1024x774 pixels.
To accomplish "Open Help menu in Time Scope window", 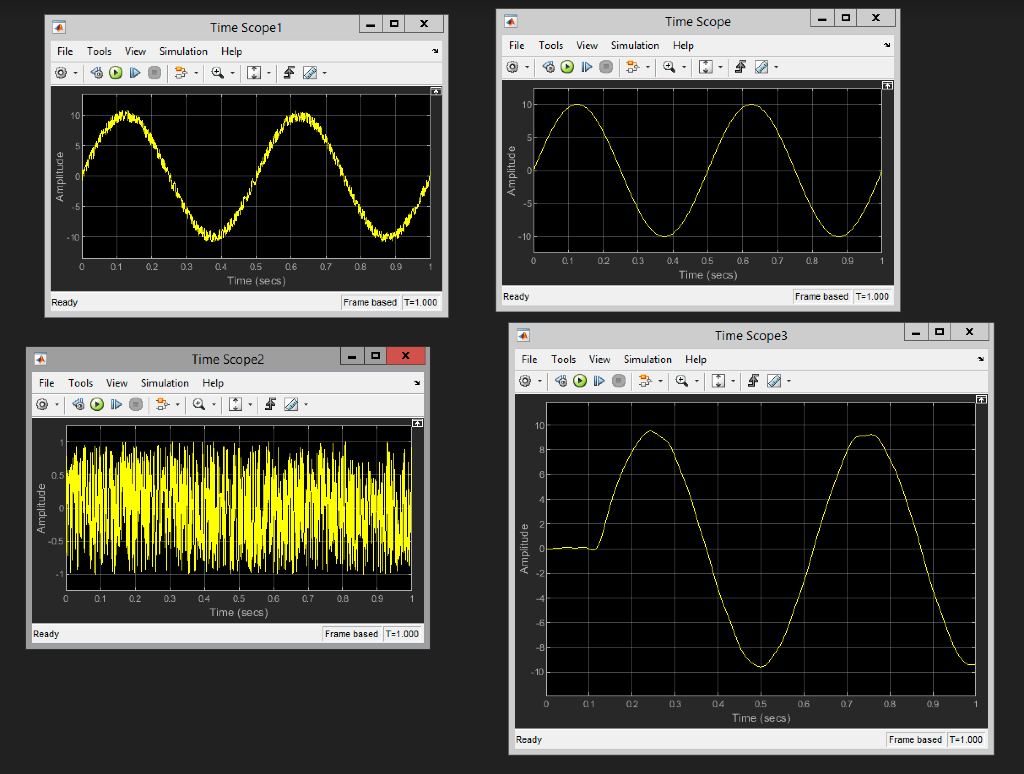I will (683, 46).
